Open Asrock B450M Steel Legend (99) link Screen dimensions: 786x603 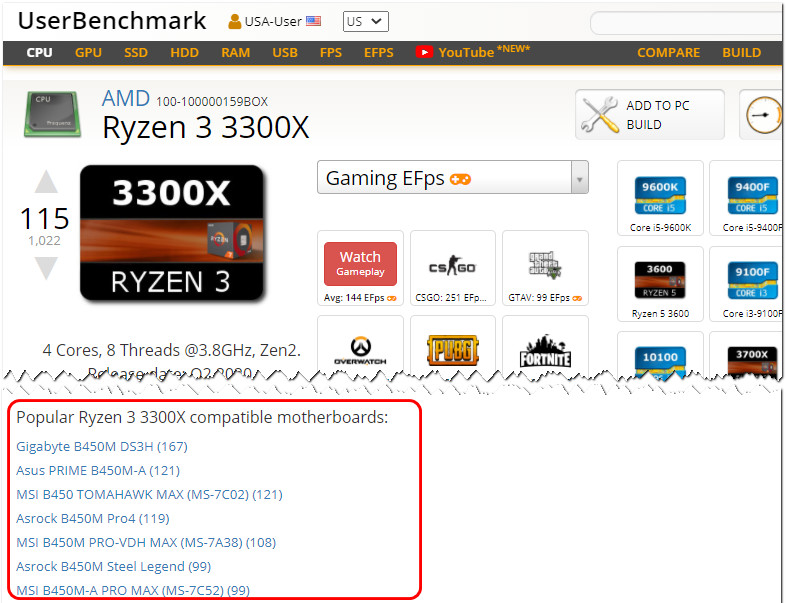pos(113,566)
